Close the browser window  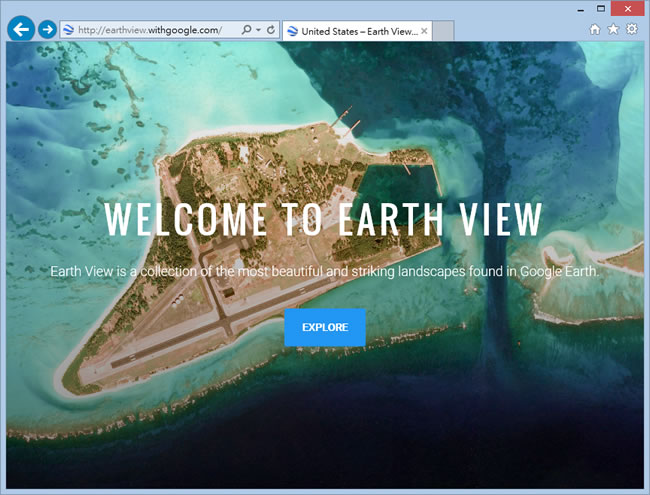point(627,8)
